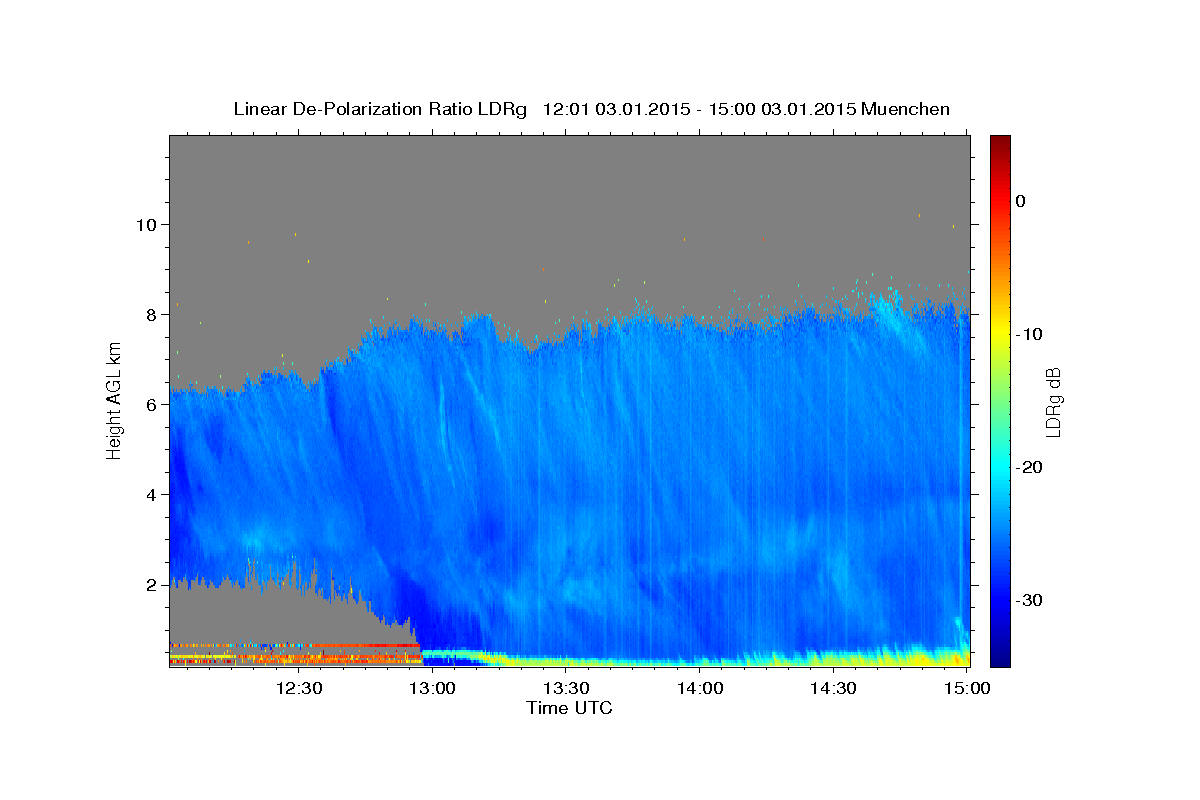Click the colorbar label '0'
Viewport: 1200px width, 800px height.
click(1020, 201)
